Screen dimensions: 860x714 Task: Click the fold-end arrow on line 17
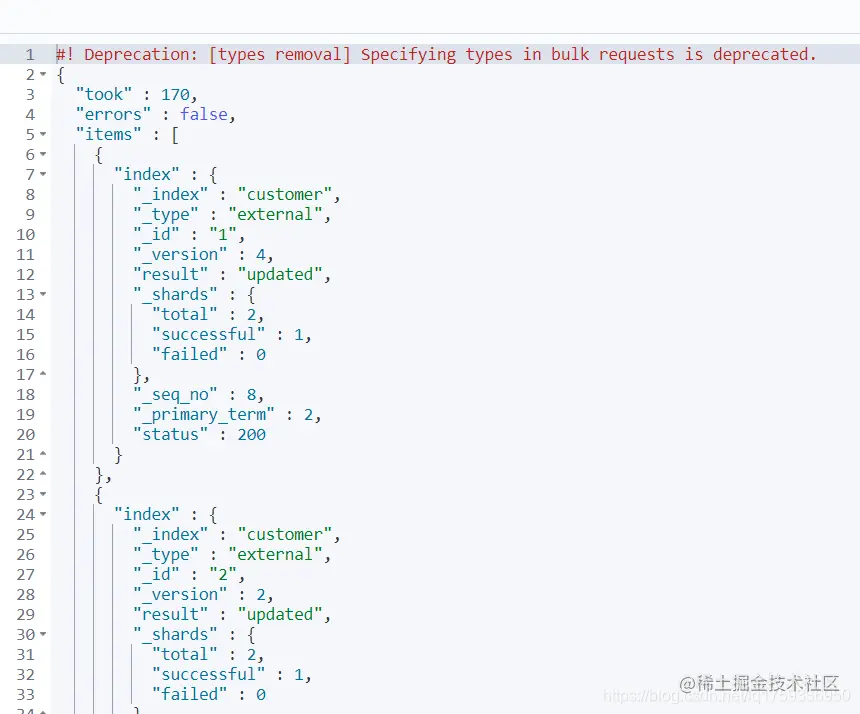(x=43, y=374)
